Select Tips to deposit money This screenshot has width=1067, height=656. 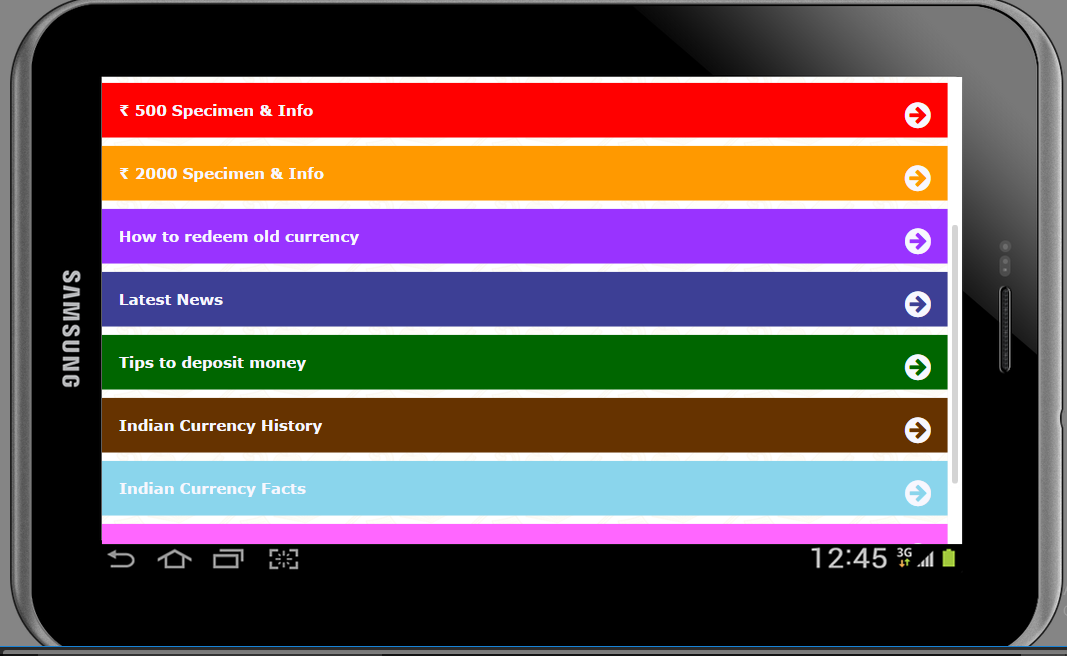[x=525, y=362]
